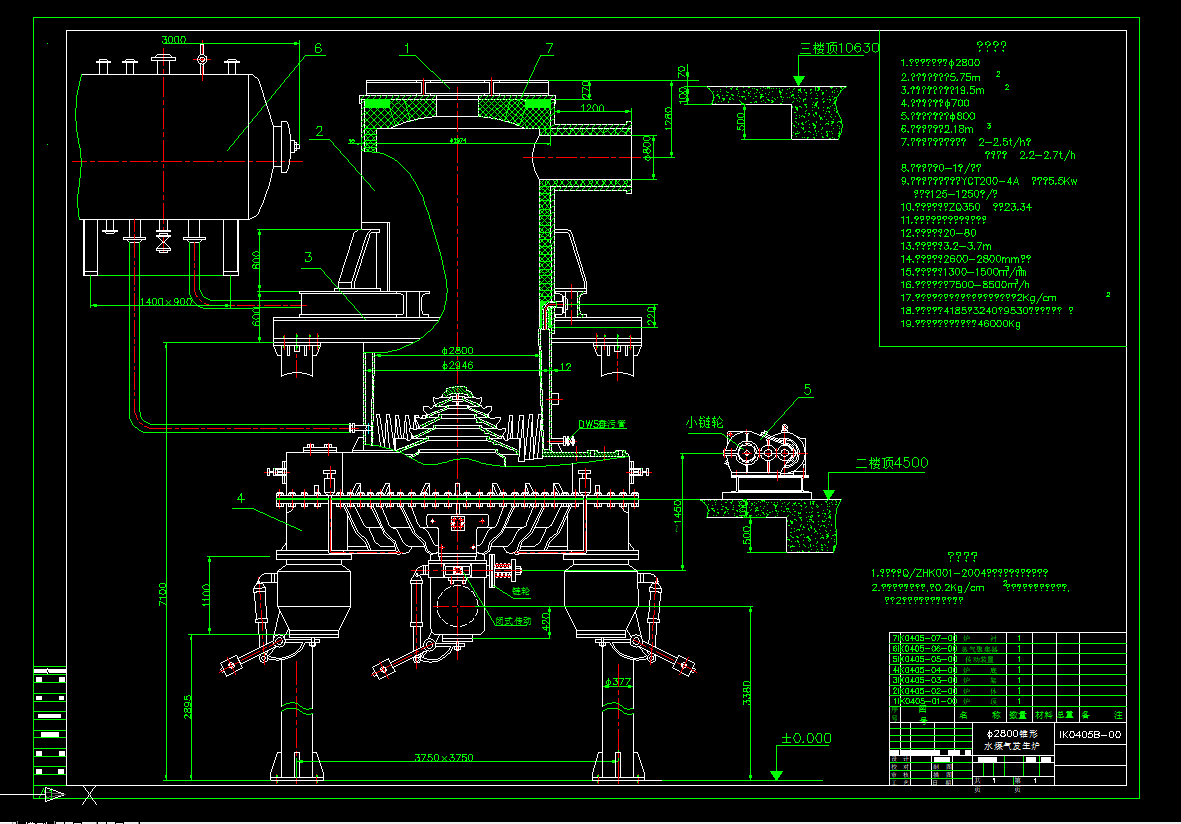The height and width of the screenshot is (824, 1181).
Task: Select callout number 1 above the furnace top
Action: pyautogui.click(x=407, y=48)
